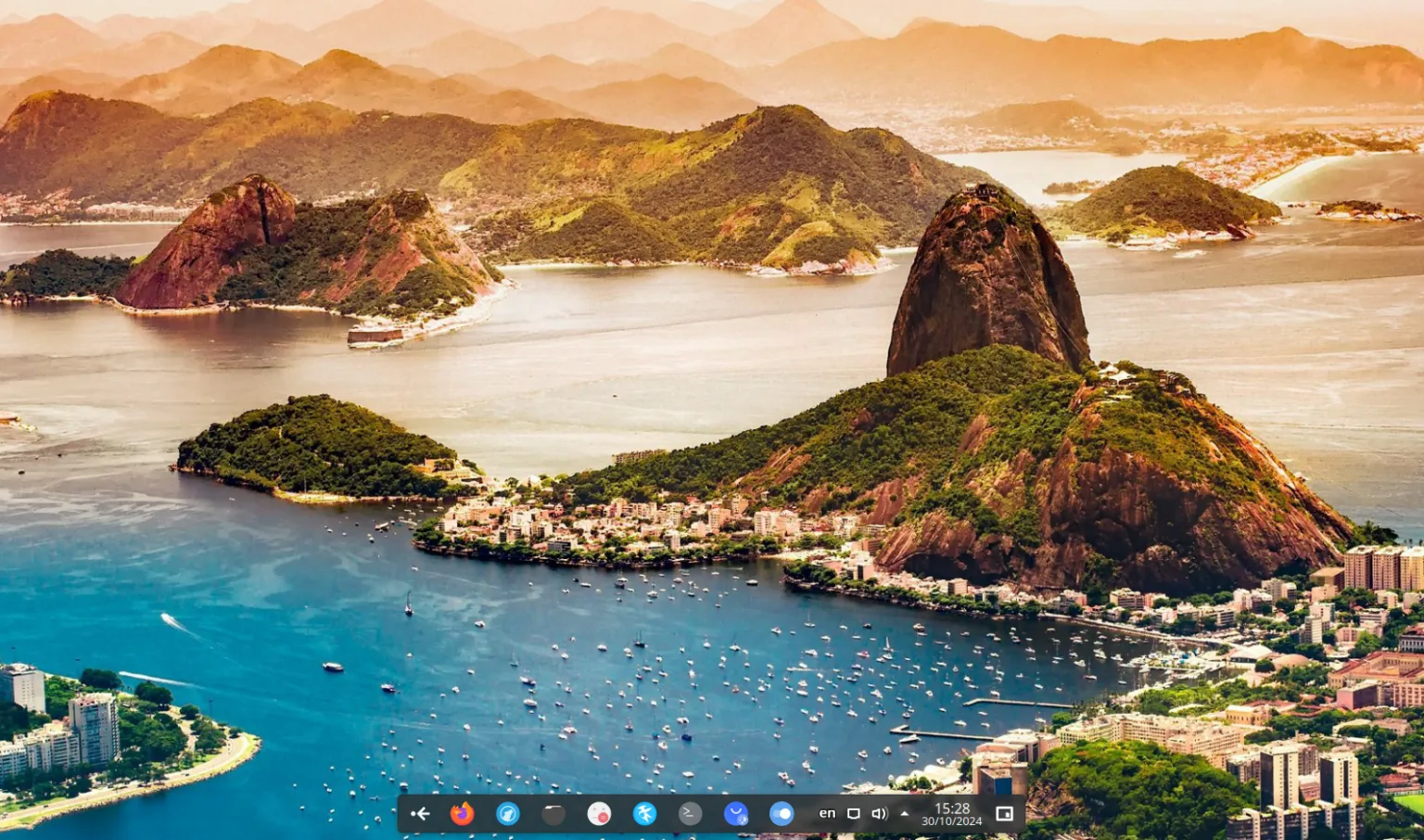Open the blue bird-logo application
The image size is (1424, 840).
click(x=643, y=813)
